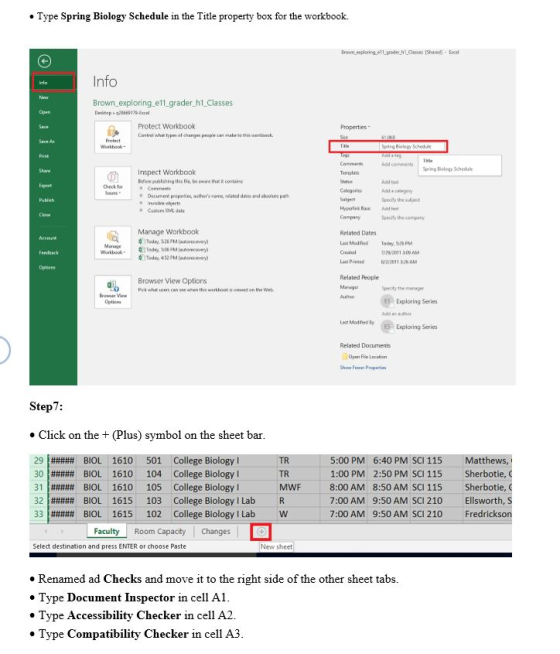The width and height of the screenshot is (560, 654).
Task: Click the Title property text field
Action: pyautogui.click(x=413, y=146)
